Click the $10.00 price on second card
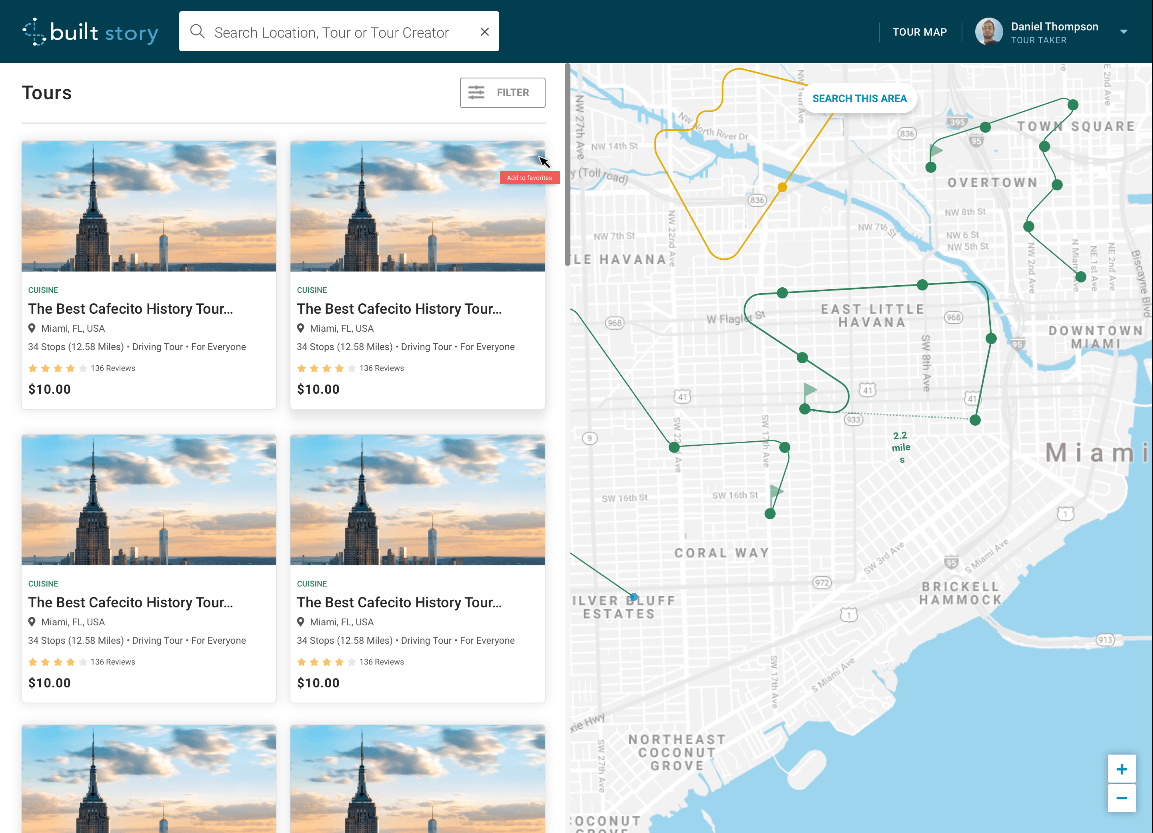Viewport: 1153px width, 833px height. click(318, 390)
